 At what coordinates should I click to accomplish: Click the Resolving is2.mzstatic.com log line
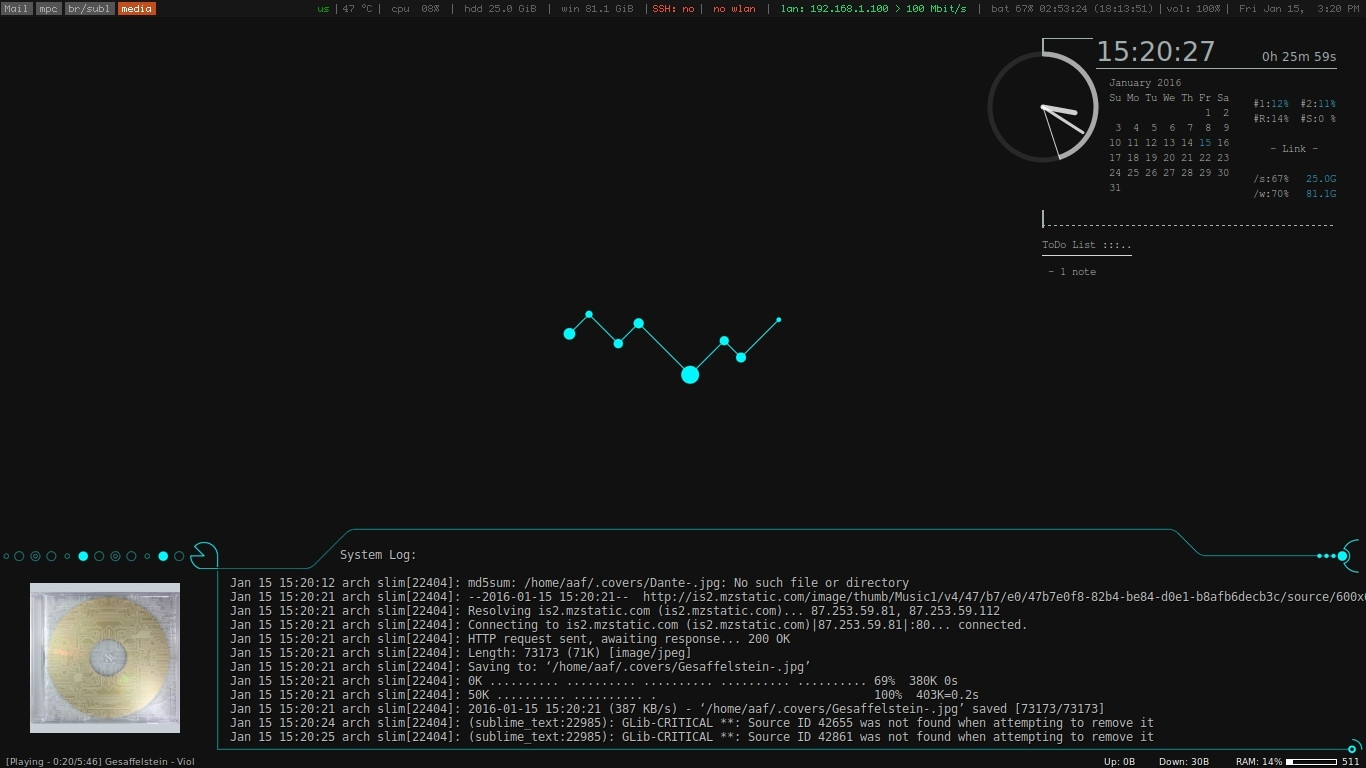click(x=615, y=611)
